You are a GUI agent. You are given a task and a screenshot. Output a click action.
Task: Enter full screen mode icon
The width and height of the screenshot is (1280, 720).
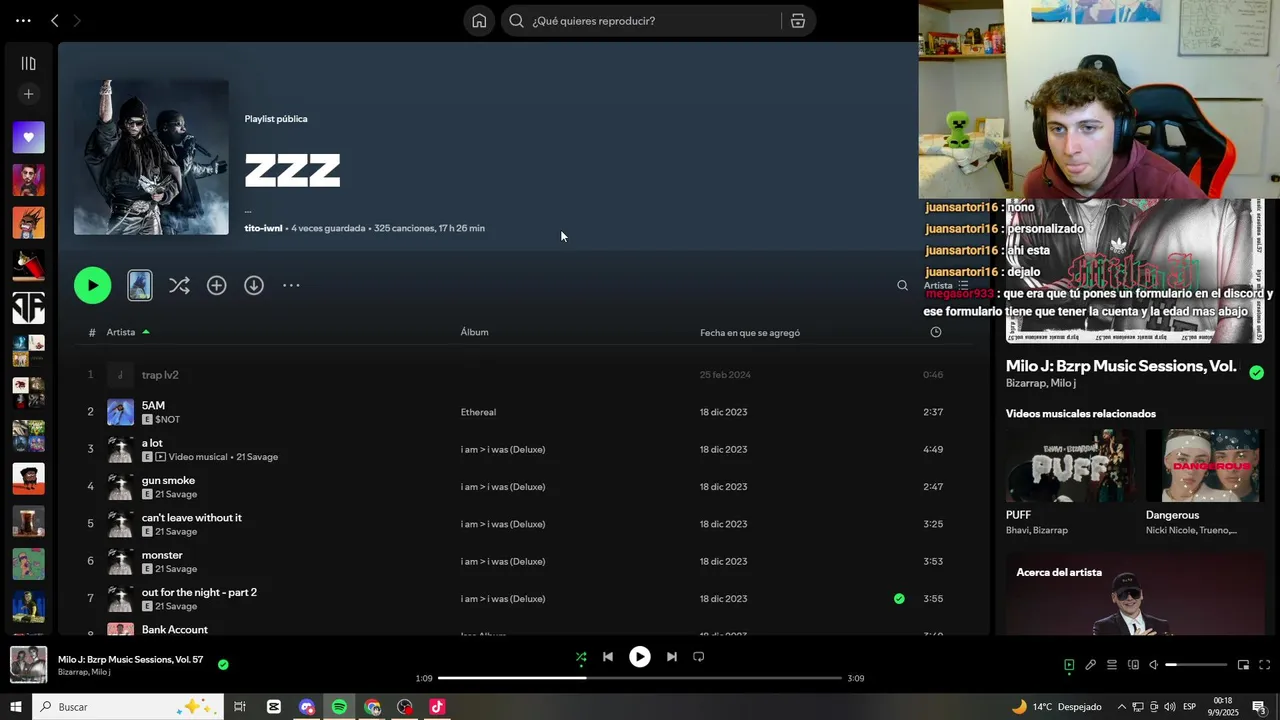coord(1264,665)
